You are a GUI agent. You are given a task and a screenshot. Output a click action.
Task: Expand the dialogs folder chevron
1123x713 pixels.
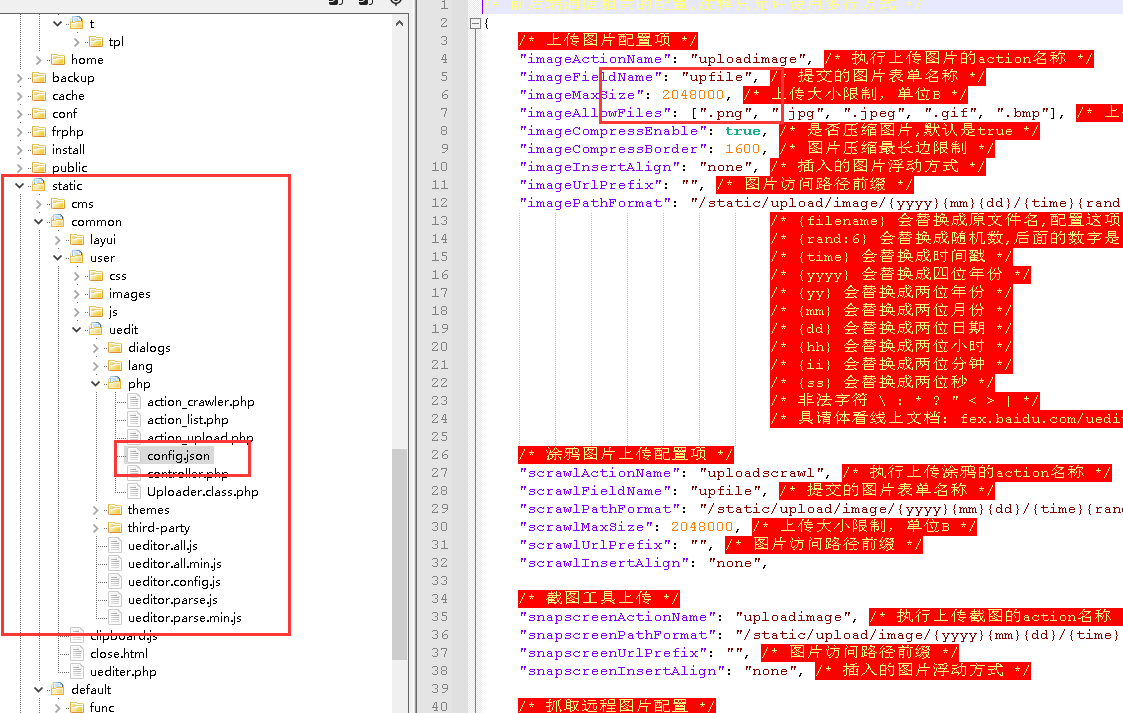tap(96, 347)
